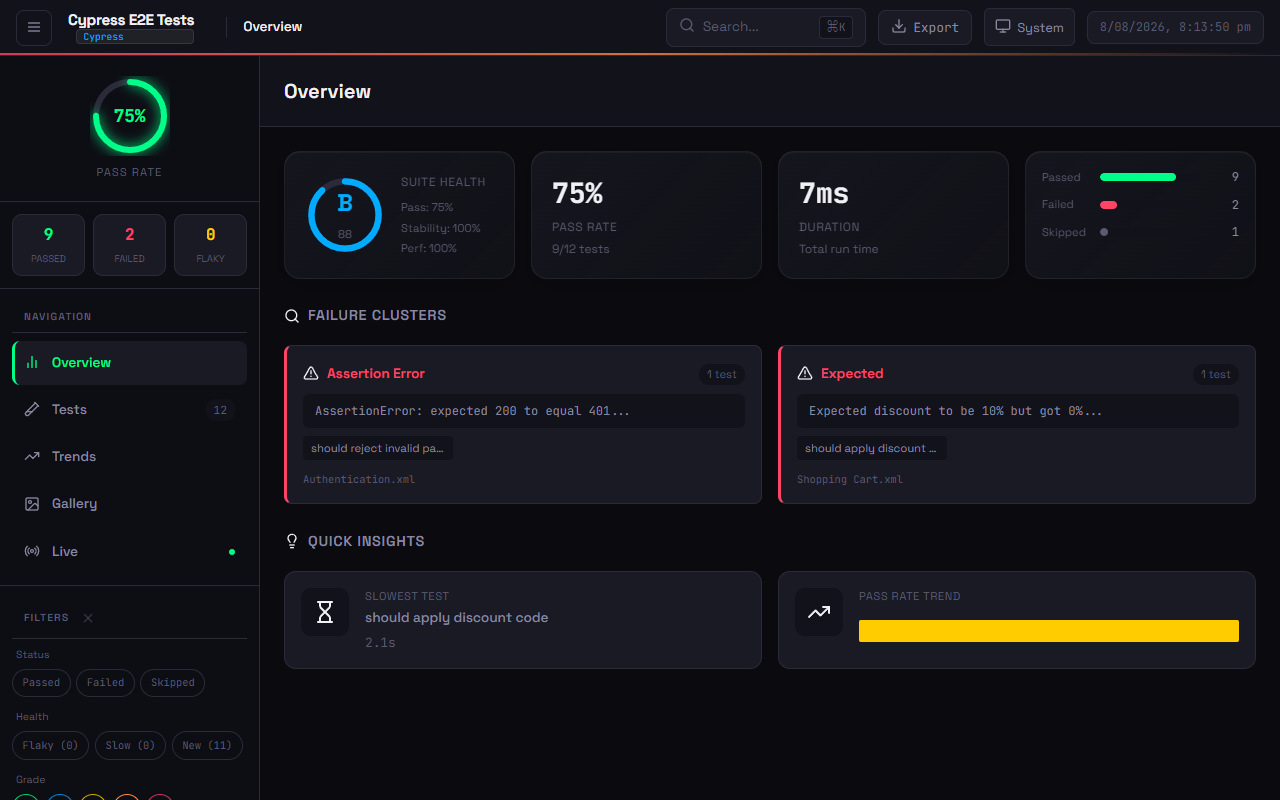Click the broadcast icon beside Live
The width and height of the screenshot is (1280, 800).
click(32, 551)
